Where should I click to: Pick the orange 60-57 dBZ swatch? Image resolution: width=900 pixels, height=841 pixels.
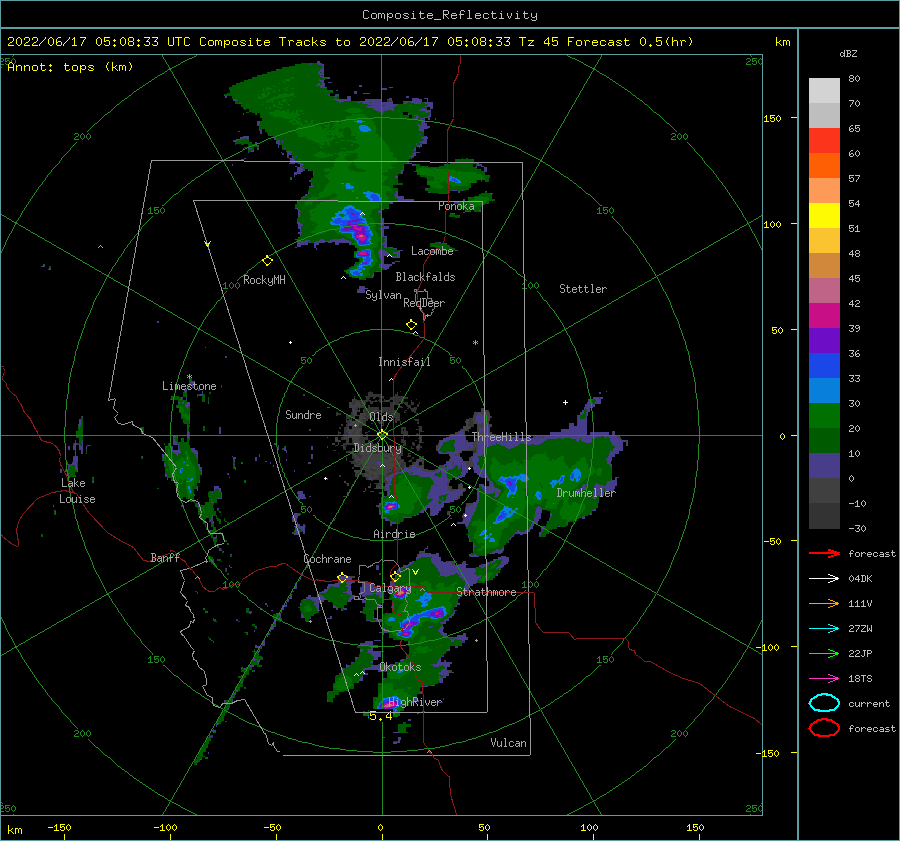(824, 166)
